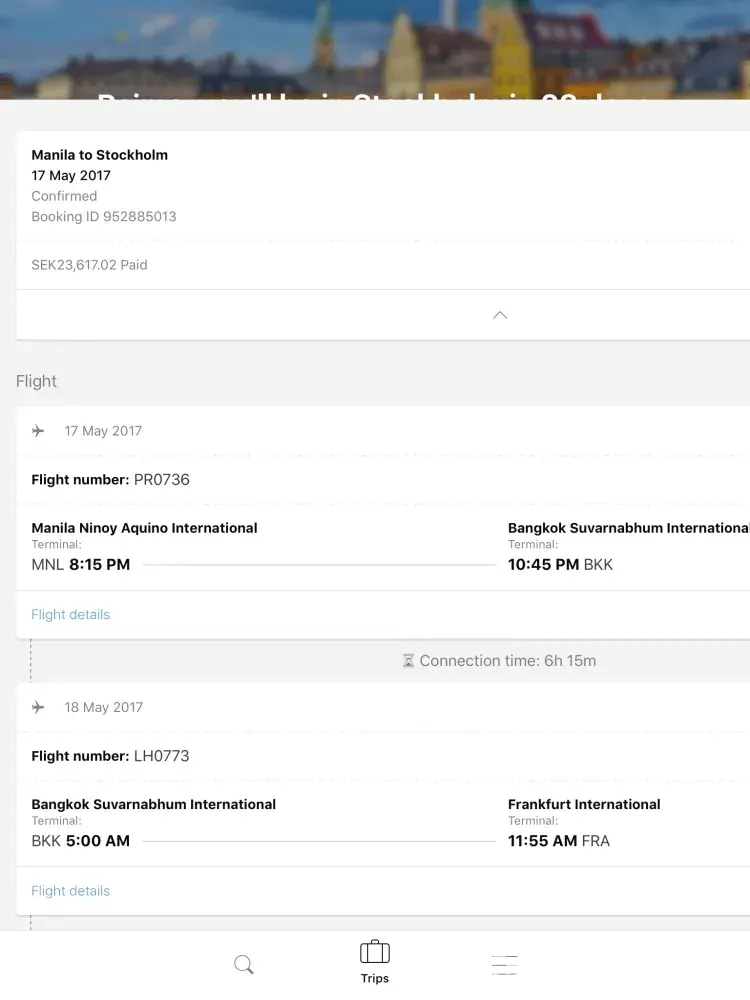Click the airplane icon beside 17 May 2017
The height and width of the screenshot is (1000, 750).
38,431
